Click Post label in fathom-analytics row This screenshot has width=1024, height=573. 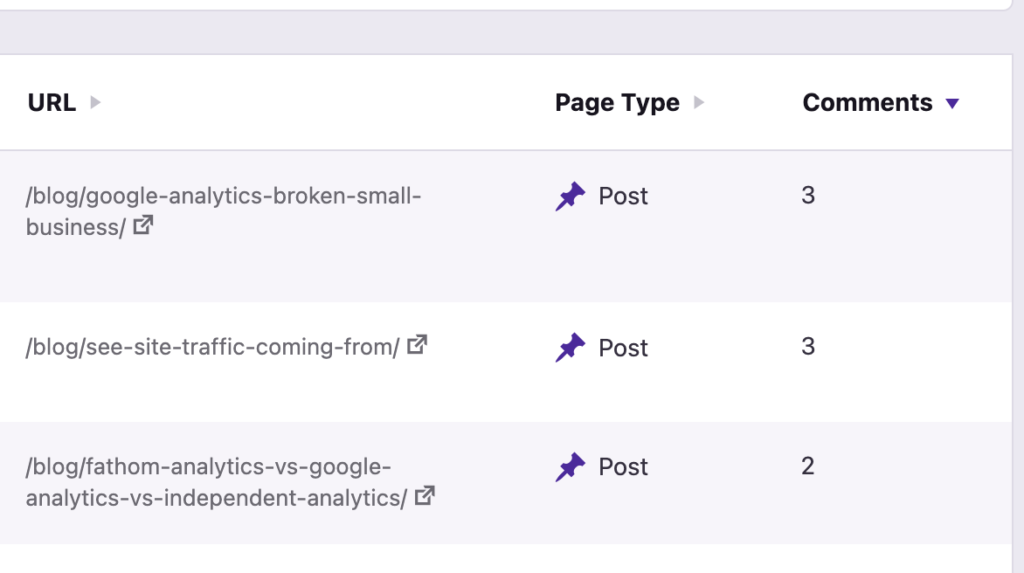623,467
